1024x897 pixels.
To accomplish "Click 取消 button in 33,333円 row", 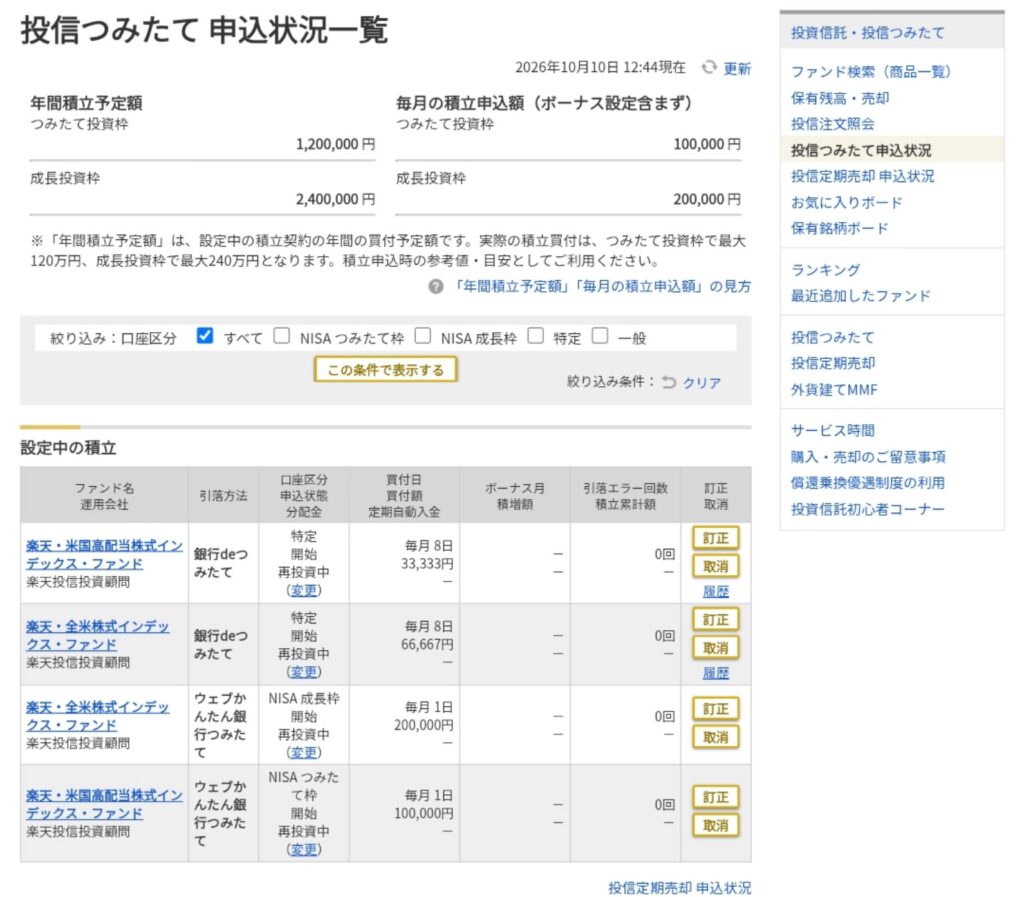I will point(716,566).
